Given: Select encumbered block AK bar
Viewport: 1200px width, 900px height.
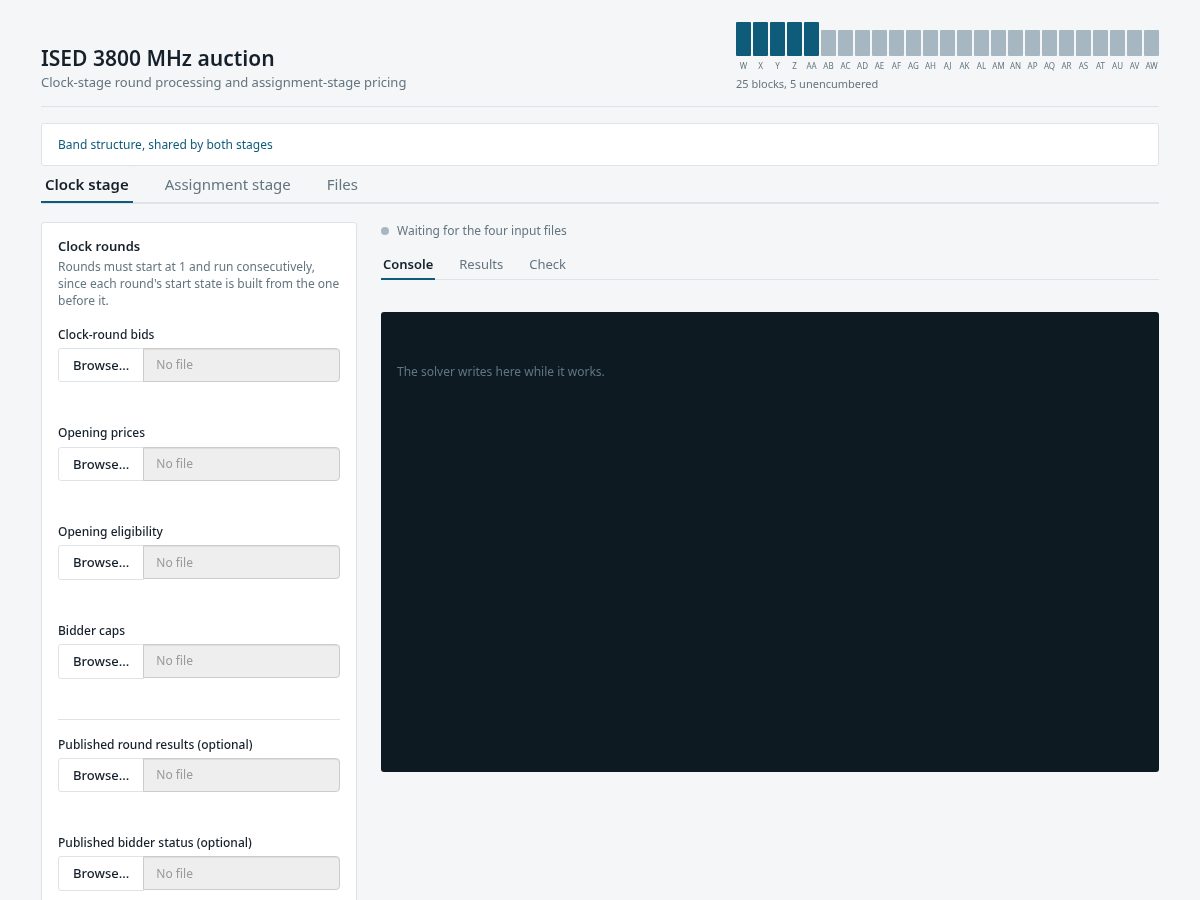Looking at the screenshot, I should tap(964, 43).
